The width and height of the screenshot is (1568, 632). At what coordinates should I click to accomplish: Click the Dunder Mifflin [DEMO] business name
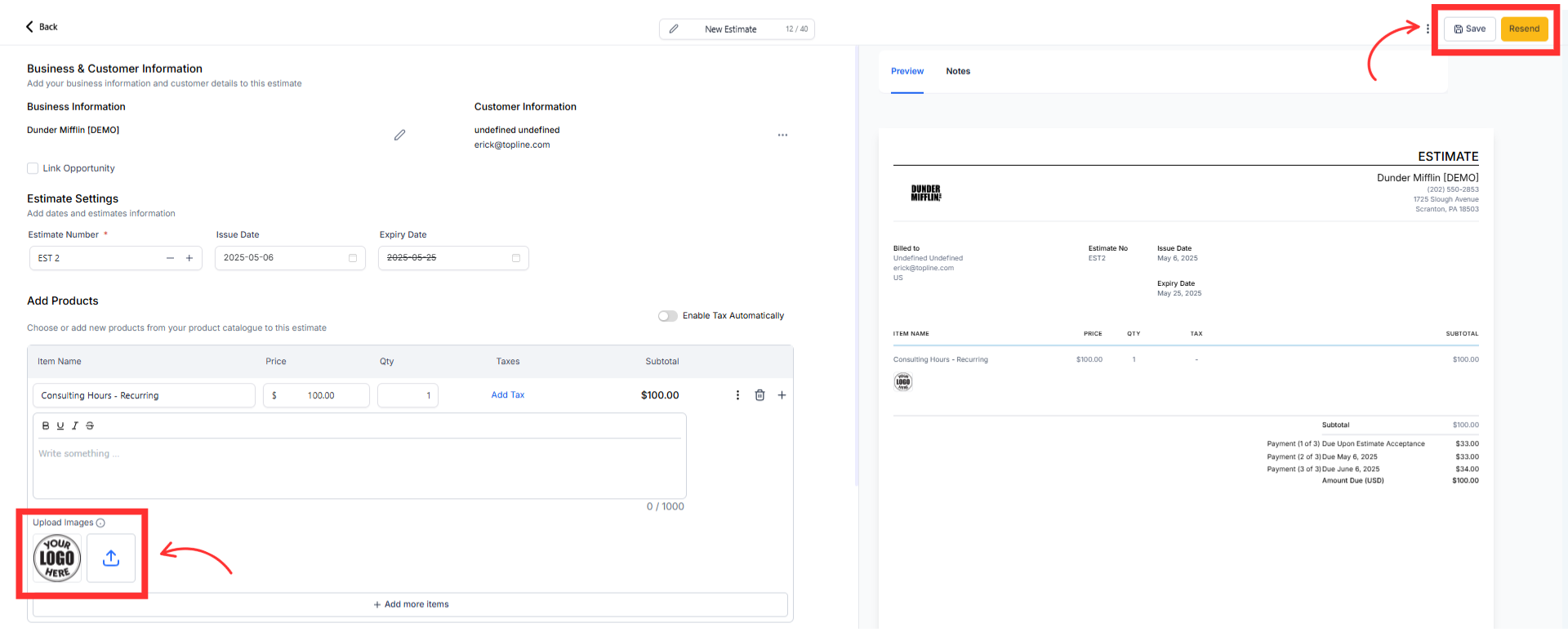[x=73, y=131]
